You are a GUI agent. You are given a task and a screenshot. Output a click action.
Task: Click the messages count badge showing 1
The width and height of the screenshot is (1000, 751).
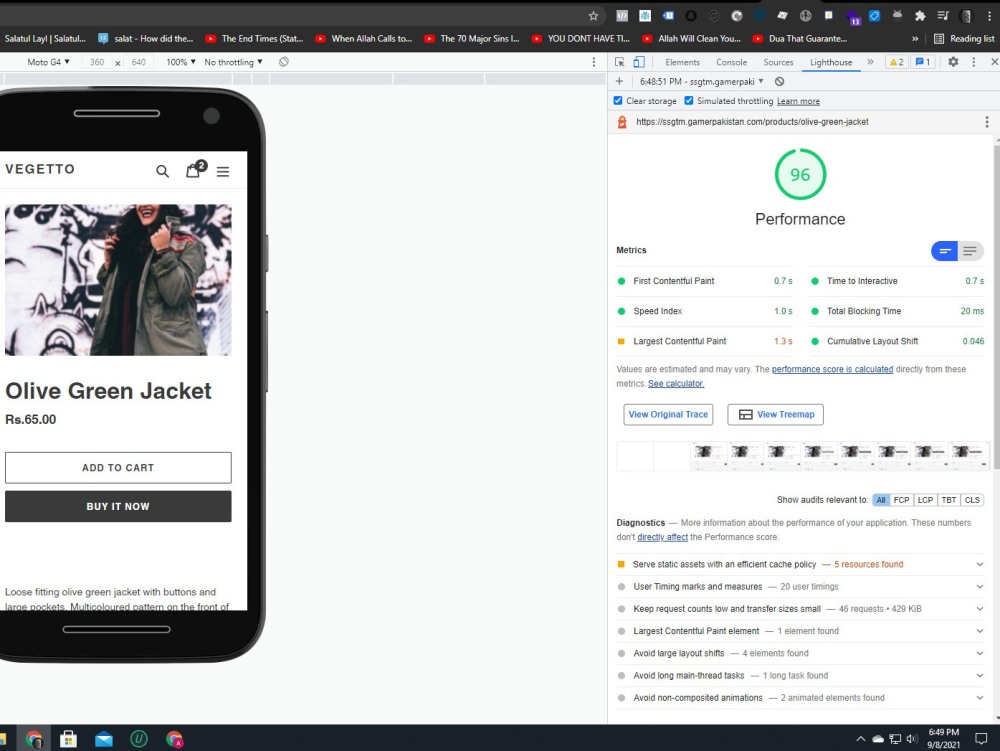pos(923,62)
